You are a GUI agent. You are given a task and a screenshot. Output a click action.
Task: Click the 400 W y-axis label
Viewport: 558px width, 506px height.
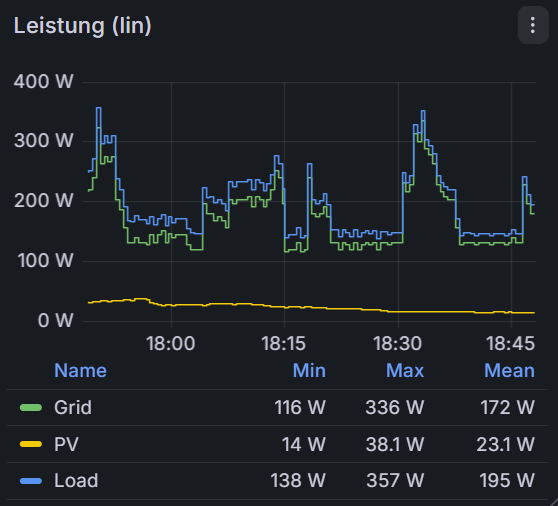44,81
